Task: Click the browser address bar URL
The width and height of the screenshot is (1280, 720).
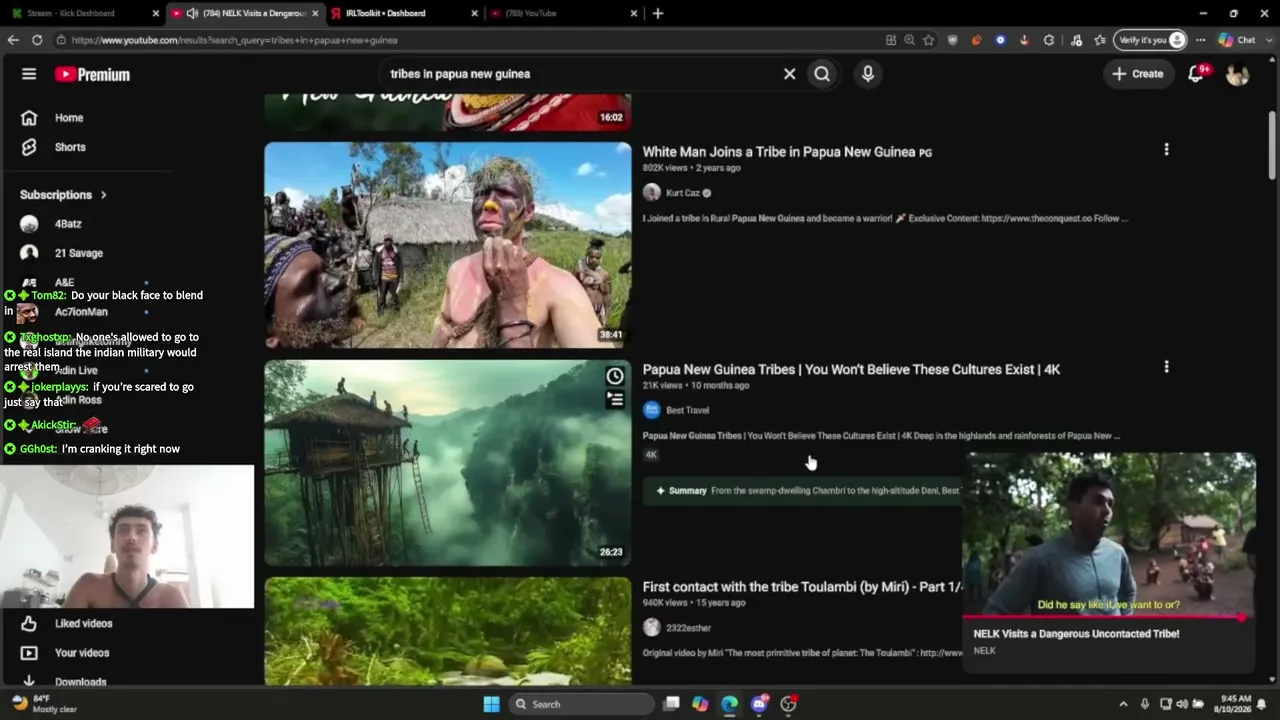Action: click(234, 40)
